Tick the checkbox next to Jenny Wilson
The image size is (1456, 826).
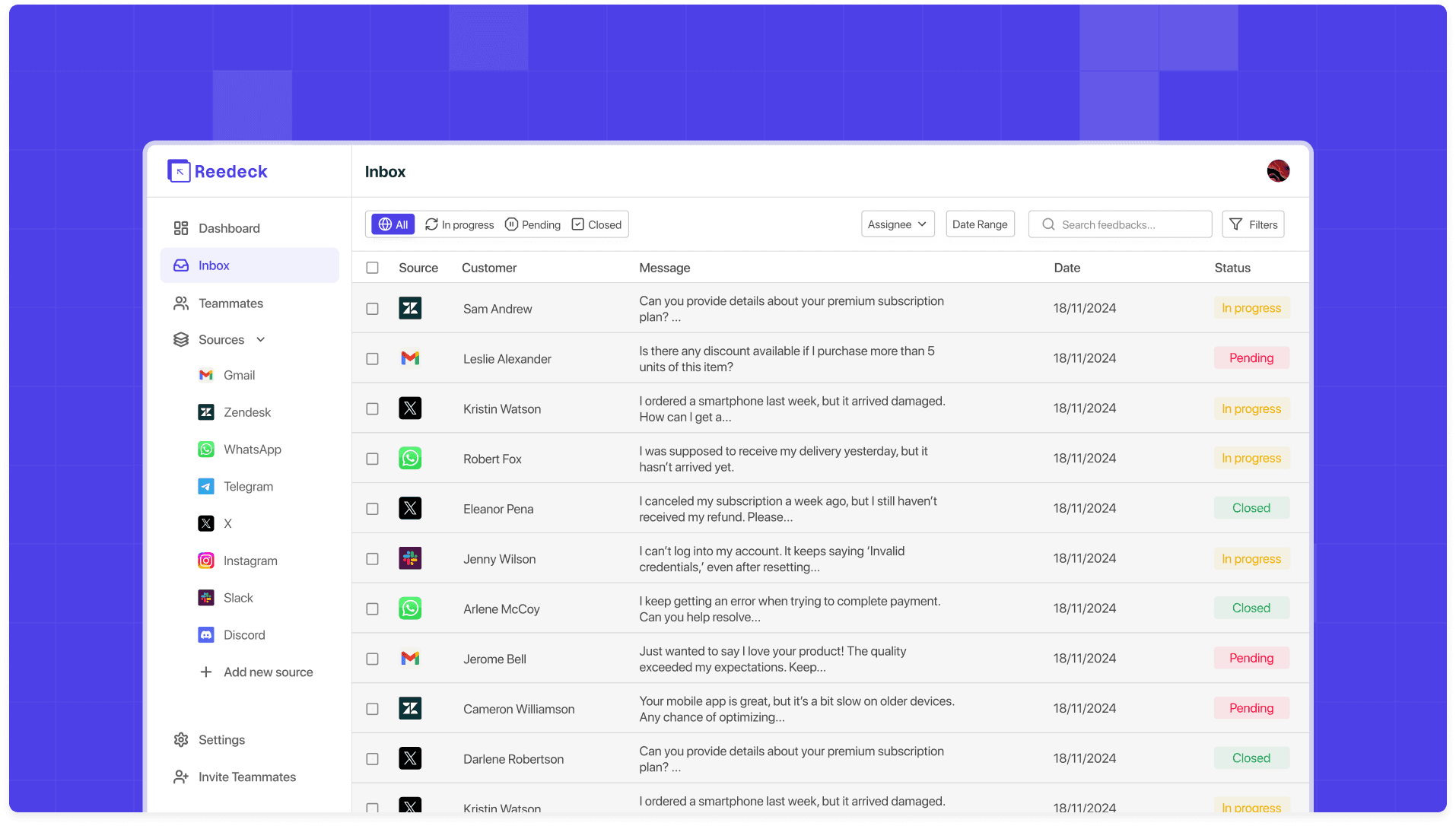372,558
